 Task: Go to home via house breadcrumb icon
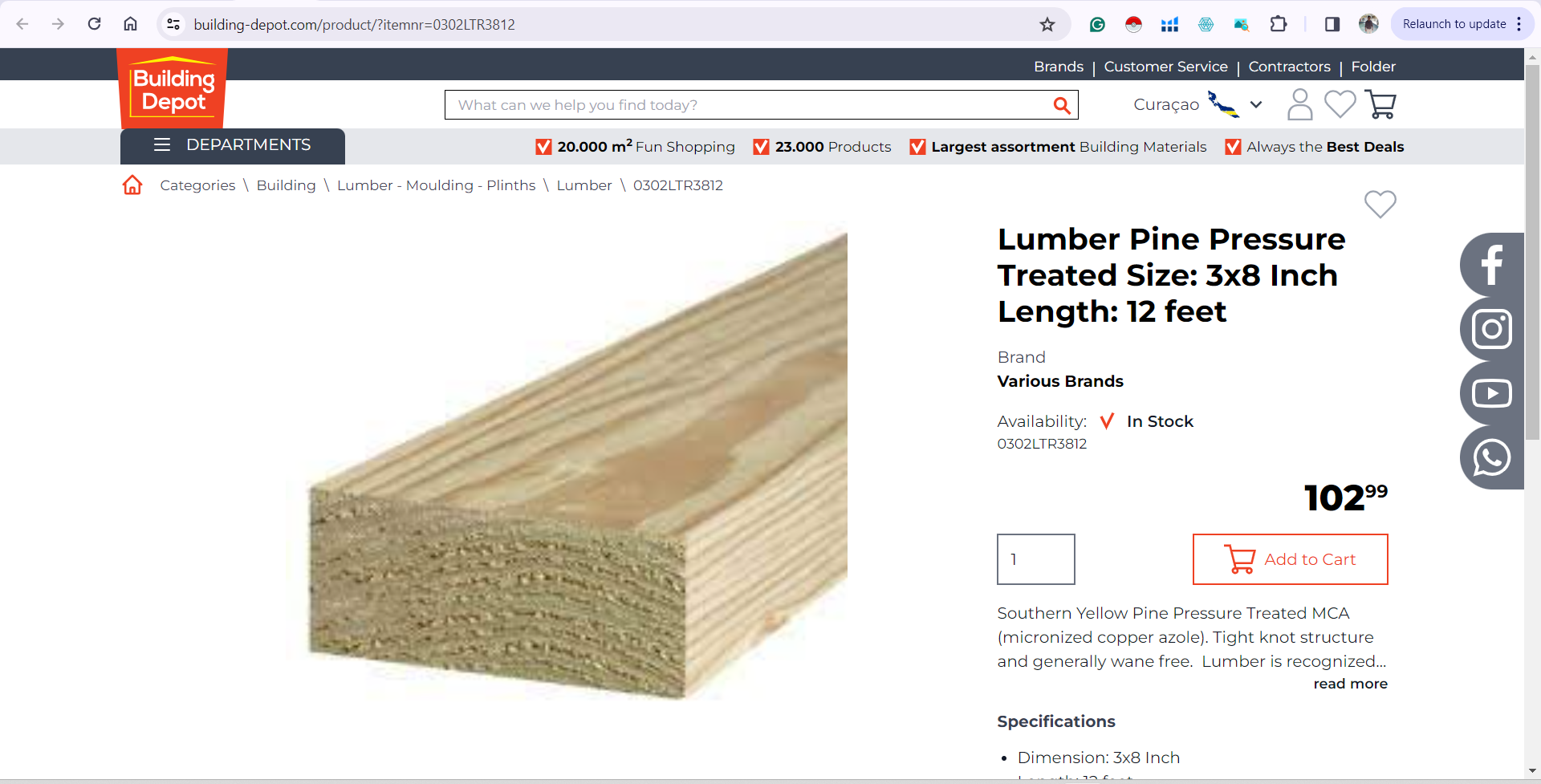132,185
